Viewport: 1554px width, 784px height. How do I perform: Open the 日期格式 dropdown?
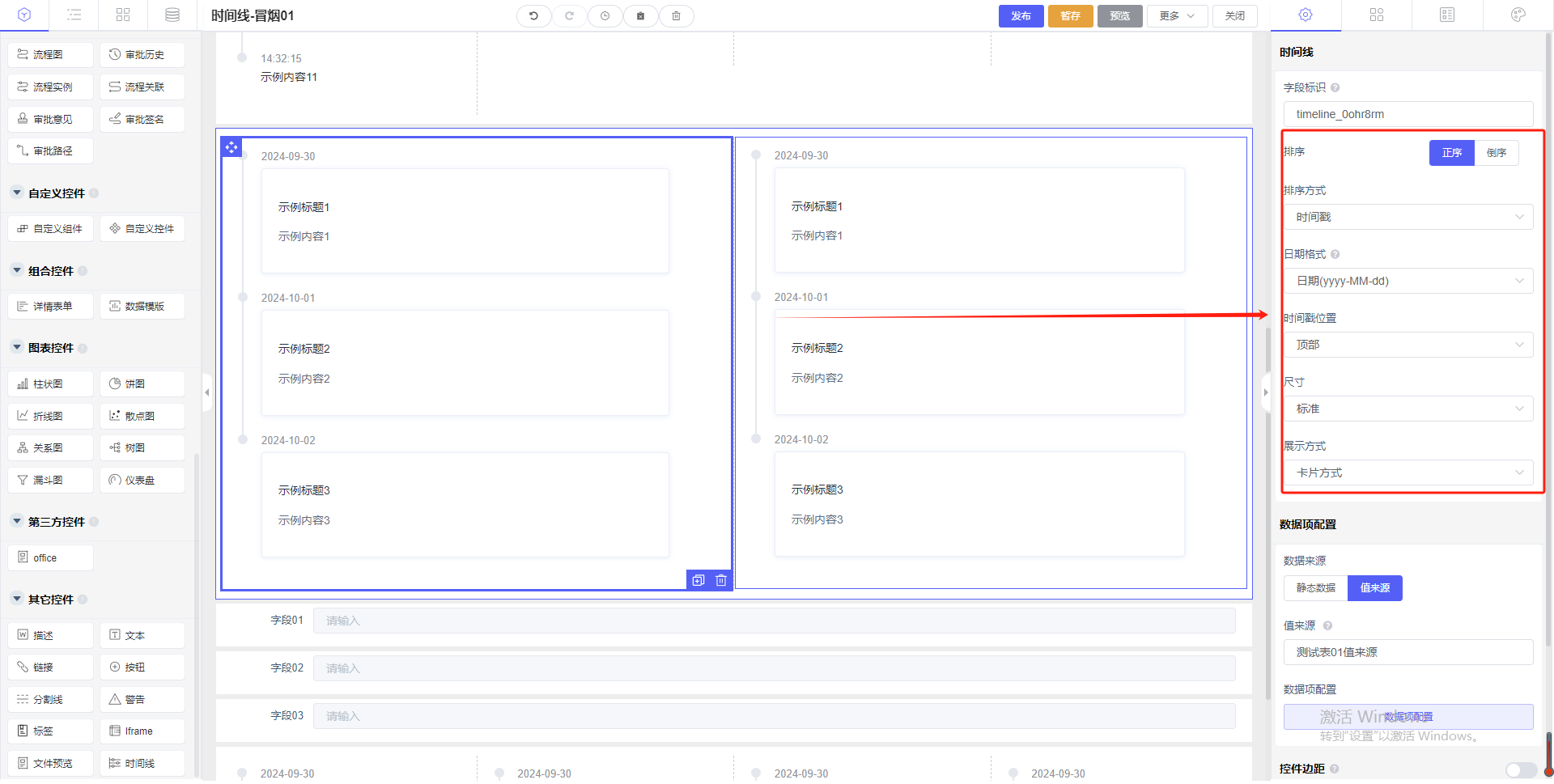click(1408, 282)
